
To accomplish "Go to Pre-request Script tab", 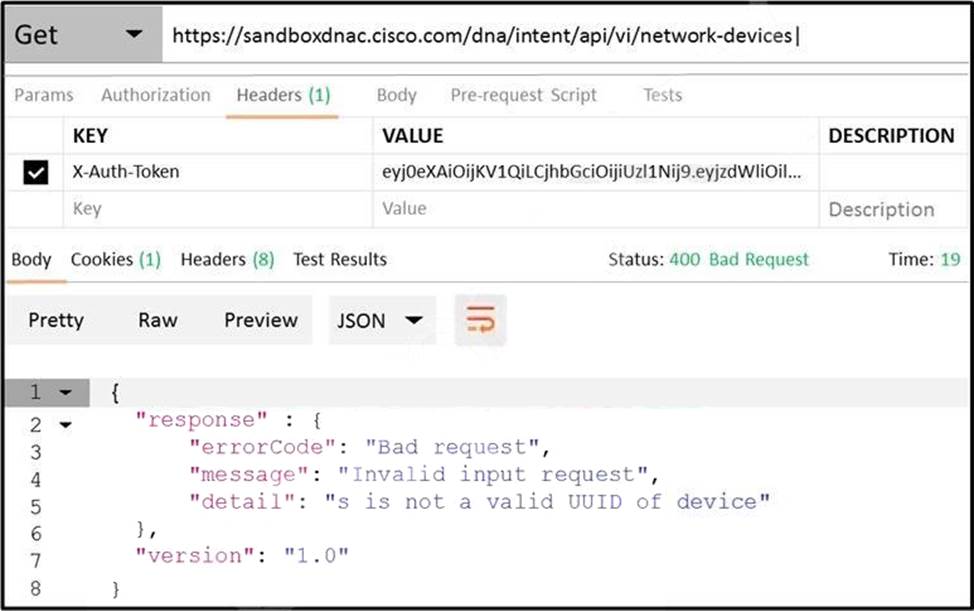I will pyautogui.click(x=523, y=95).
